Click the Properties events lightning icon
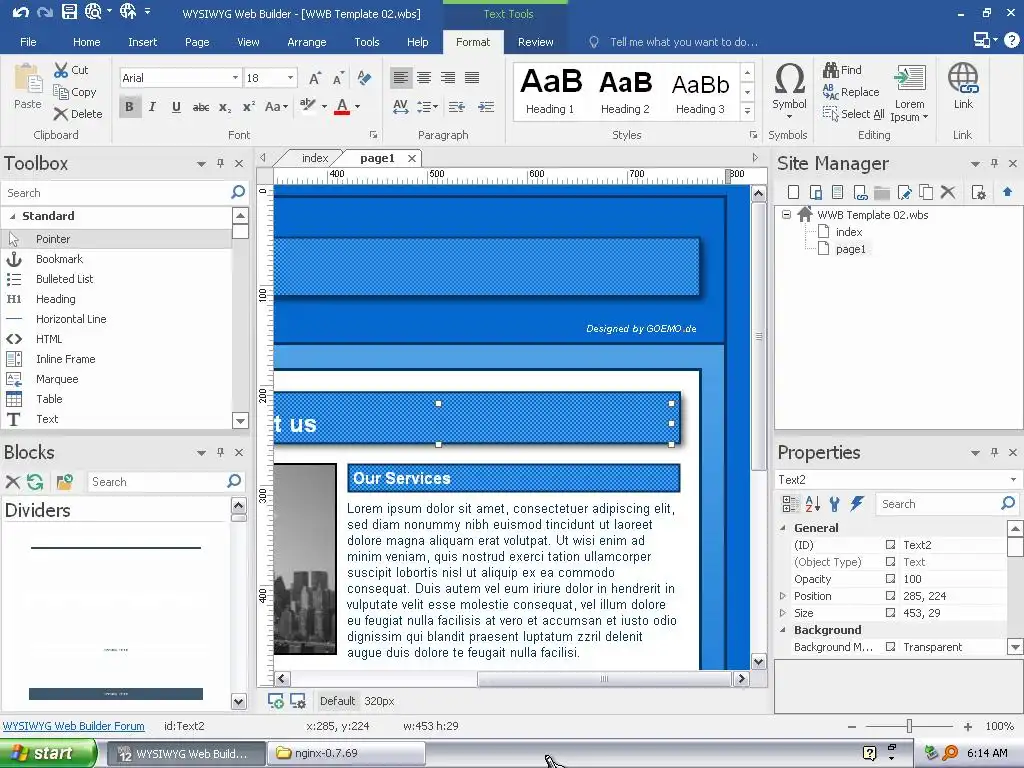 pos(857,504)
